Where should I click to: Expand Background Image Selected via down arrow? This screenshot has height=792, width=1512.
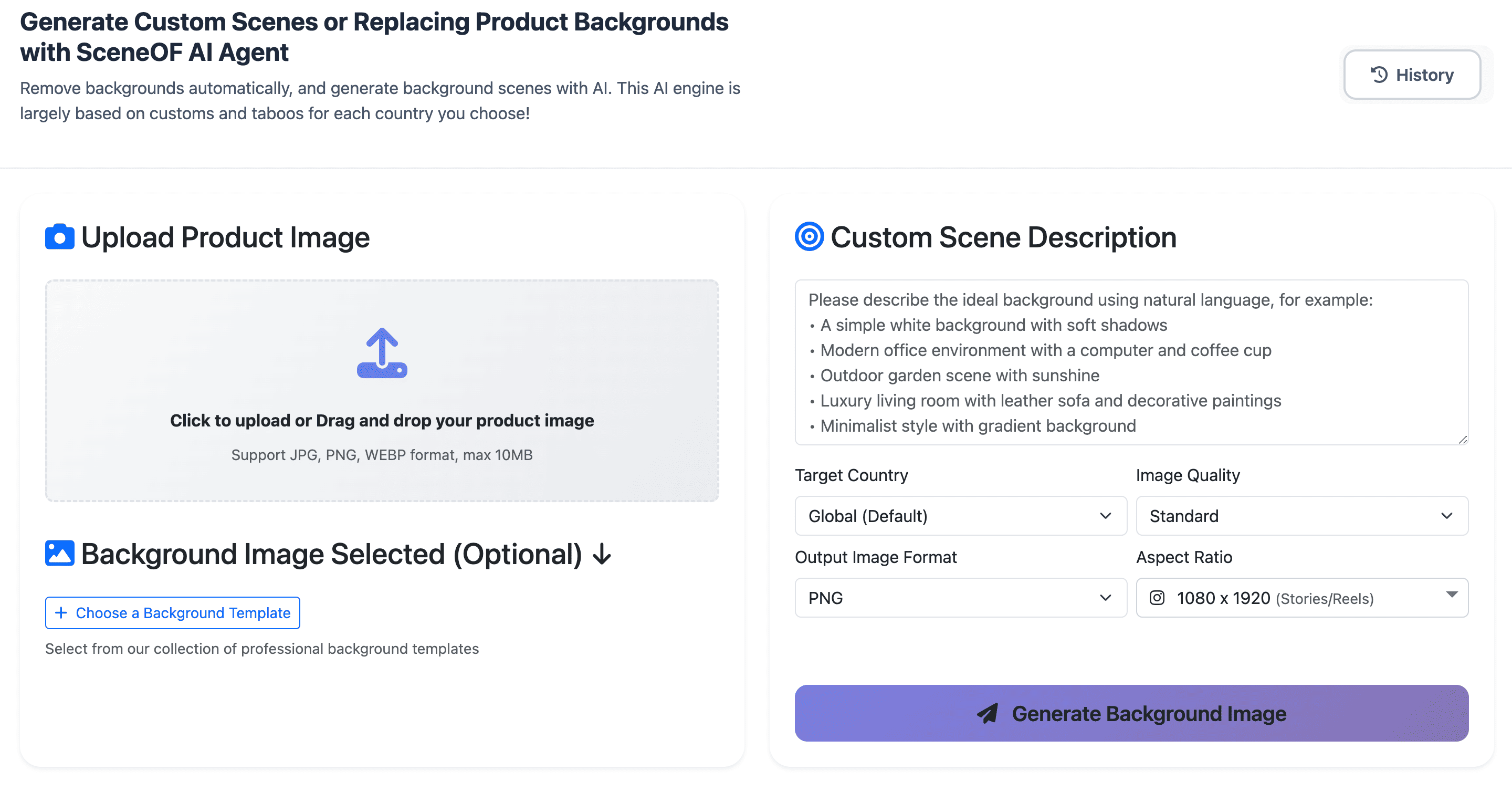[x=603, y=554]
